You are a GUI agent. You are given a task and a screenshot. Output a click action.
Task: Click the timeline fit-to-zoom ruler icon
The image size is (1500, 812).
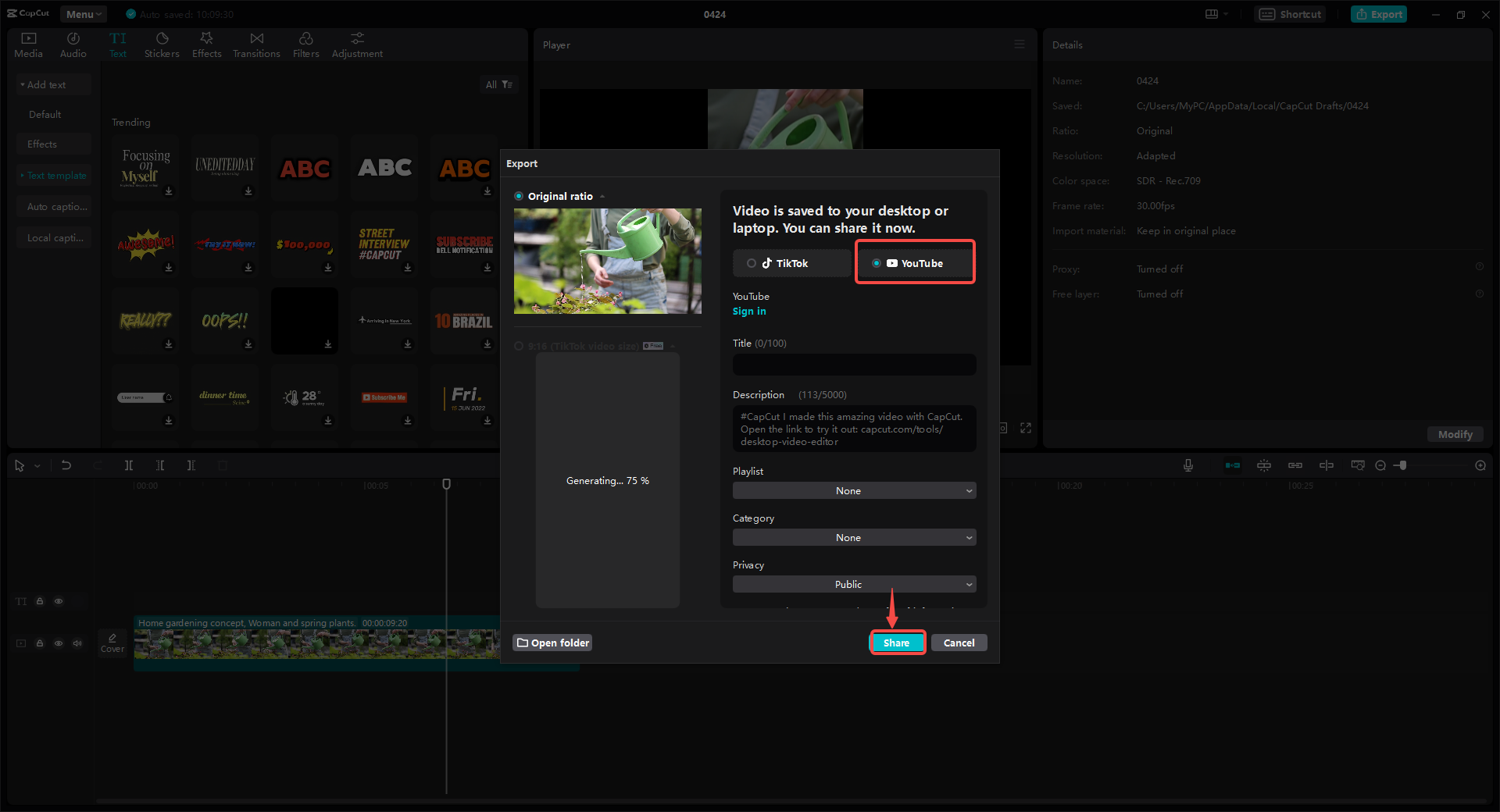click(x=1358, y=465)
